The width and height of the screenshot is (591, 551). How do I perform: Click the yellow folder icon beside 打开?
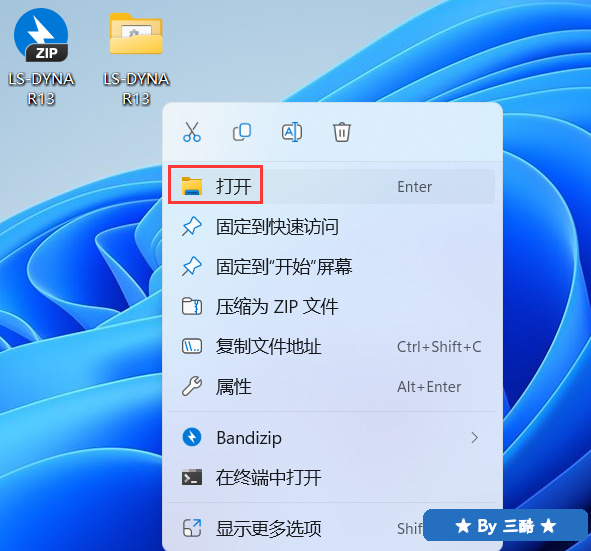click(192, 186)
